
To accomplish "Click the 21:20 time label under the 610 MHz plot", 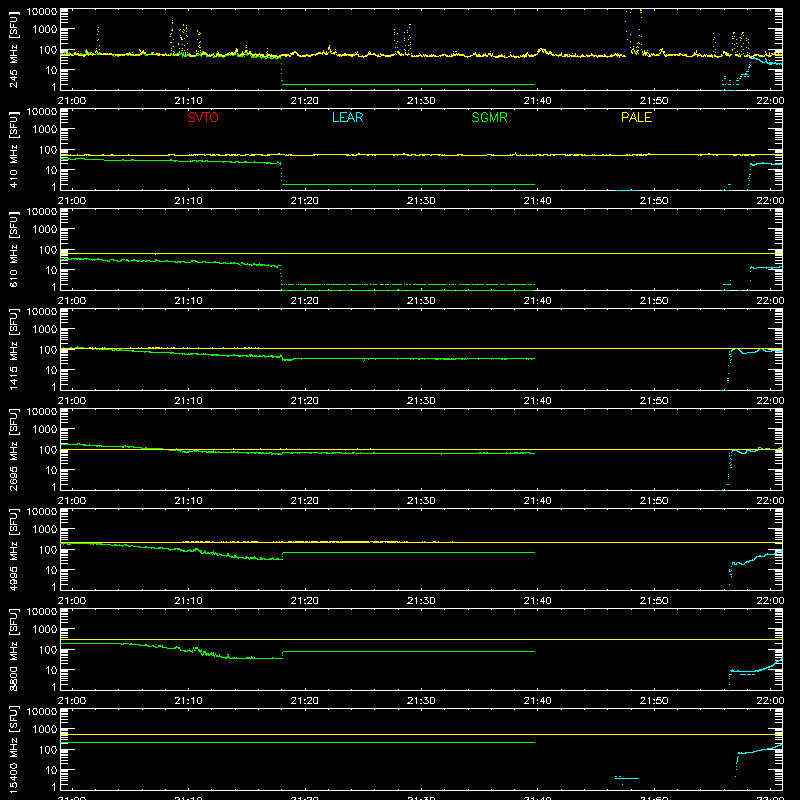I will [305, 301].
